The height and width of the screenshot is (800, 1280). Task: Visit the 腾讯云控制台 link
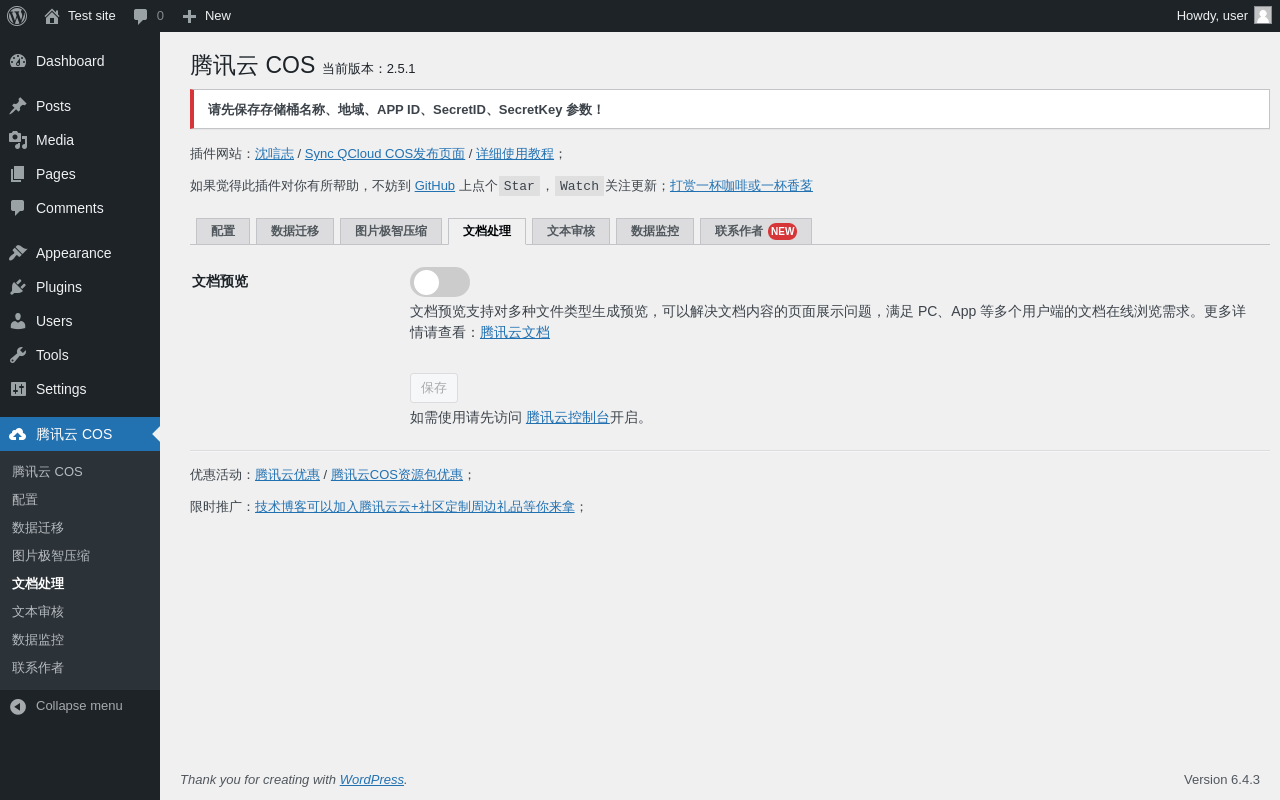click(x=568, y=417)
